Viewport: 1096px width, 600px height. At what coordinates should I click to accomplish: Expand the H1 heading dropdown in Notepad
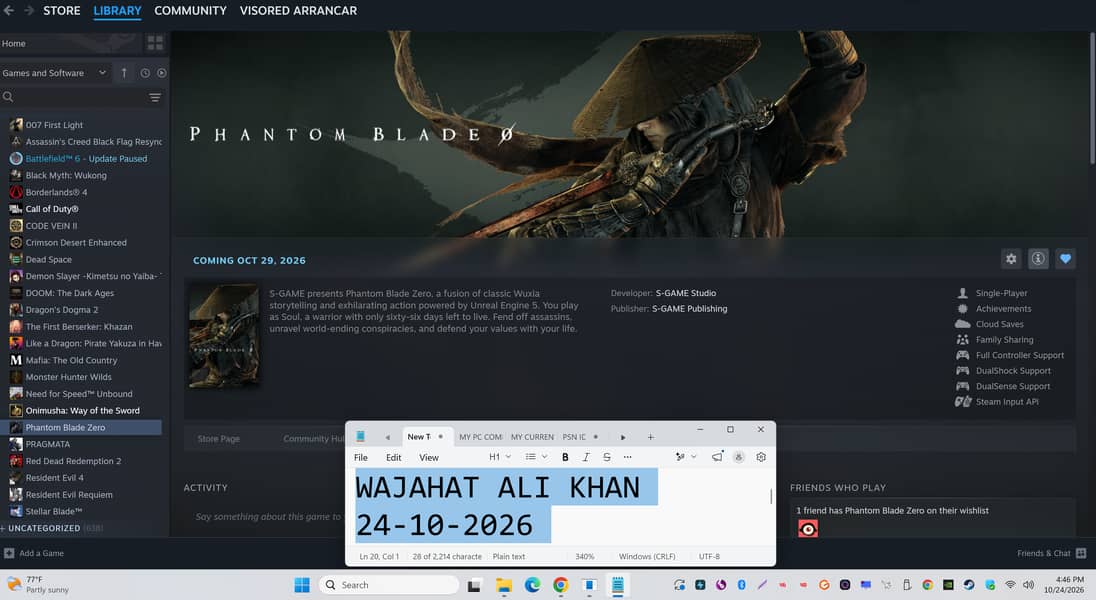(500, 457)
